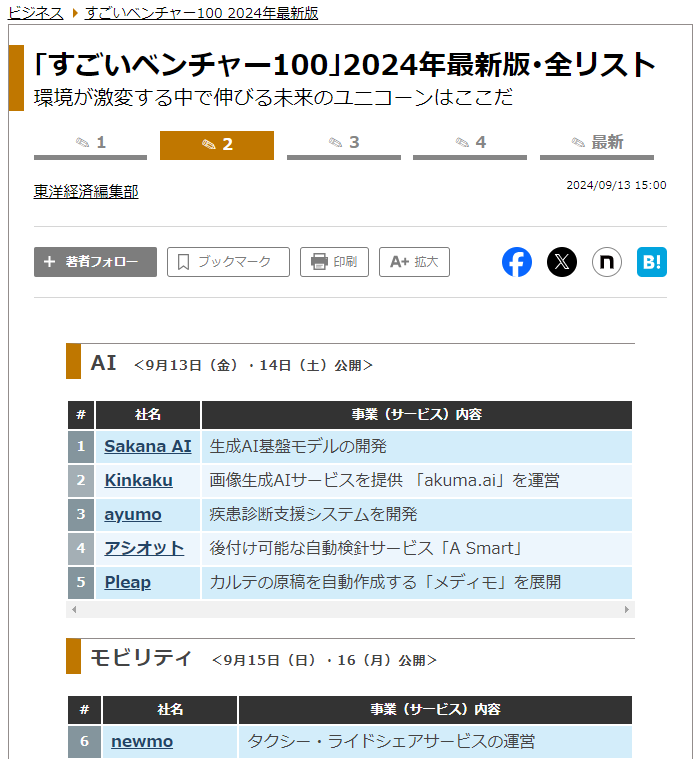Open the アシオット company link
Viewport: 699px width, 759px height.
coord(144,548)
